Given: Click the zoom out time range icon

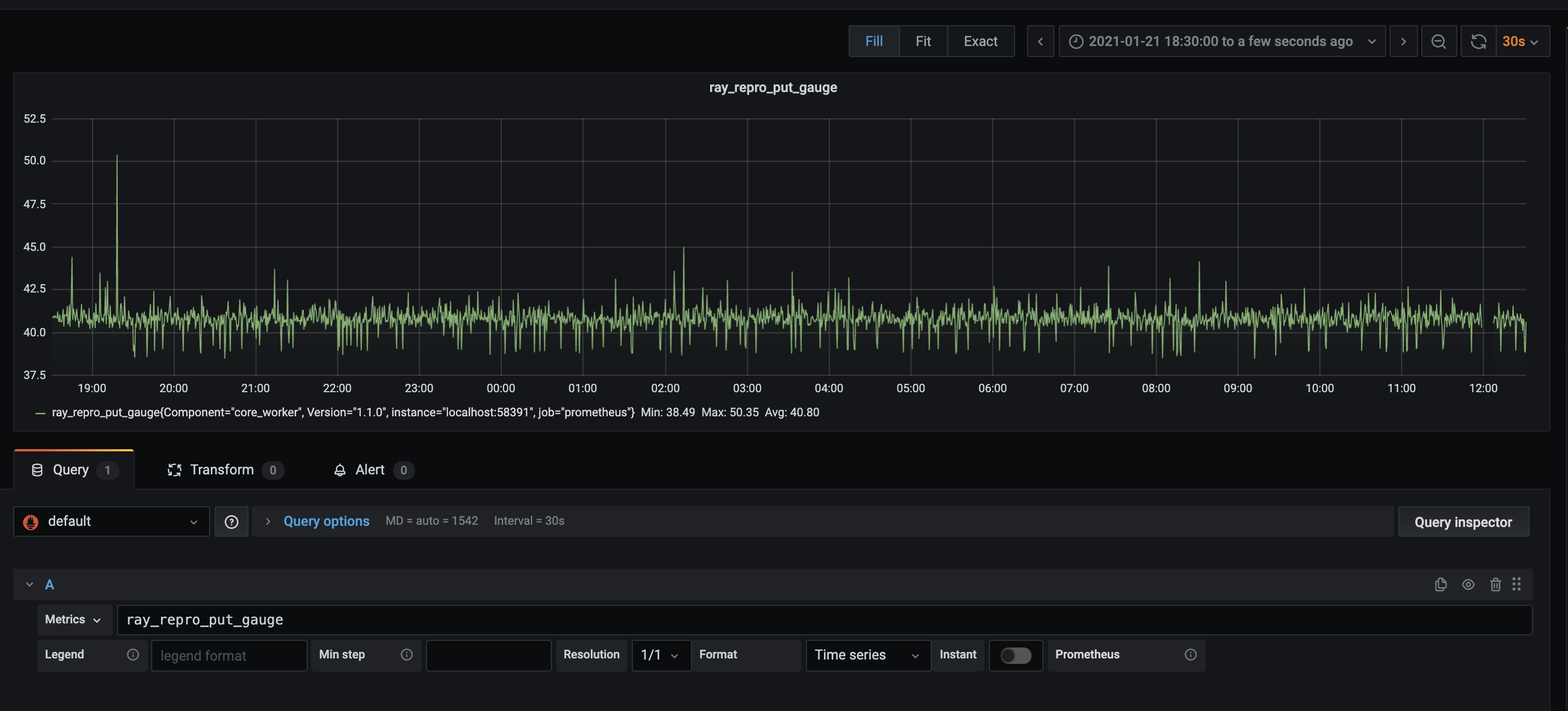Looking at the screenshot, I should click(1438, 42).
